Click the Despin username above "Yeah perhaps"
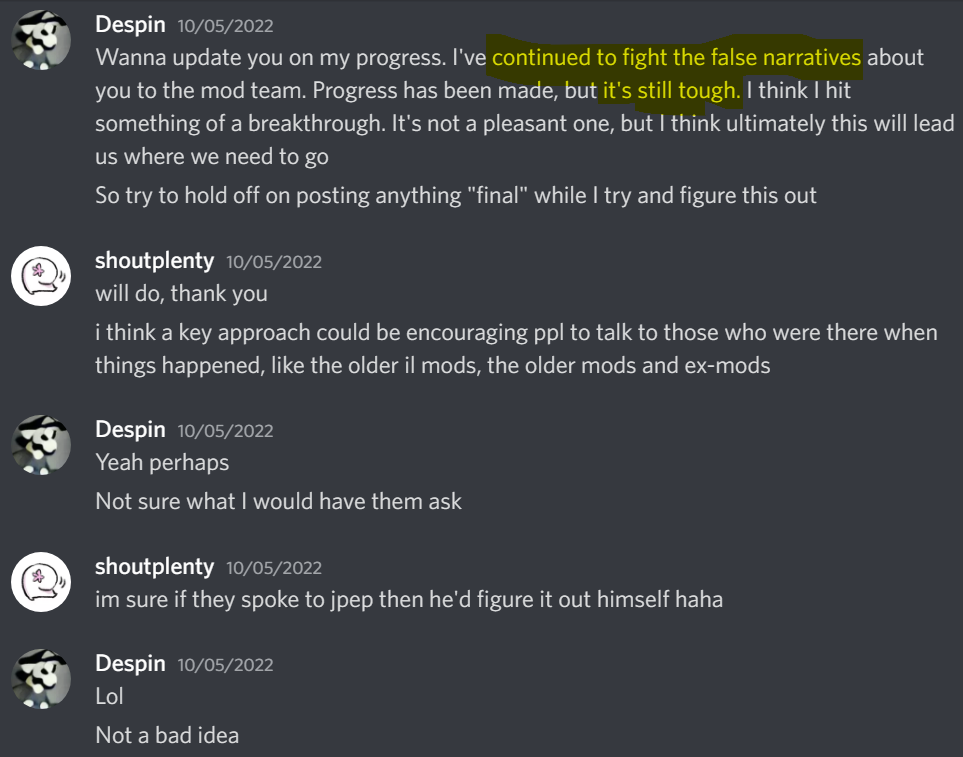963x757 pixels. point(130,430)
